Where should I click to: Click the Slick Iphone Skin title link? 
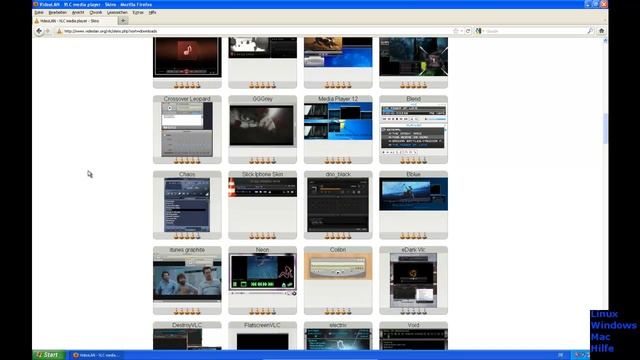262,174
